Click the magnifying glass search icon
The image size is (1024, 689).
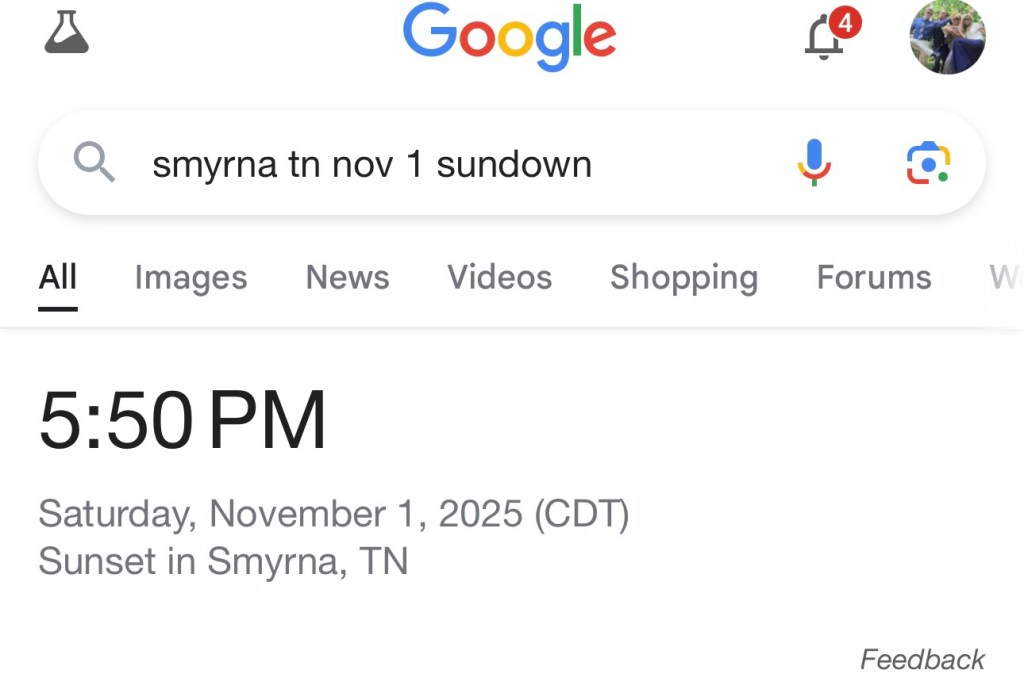coord(95,163)
